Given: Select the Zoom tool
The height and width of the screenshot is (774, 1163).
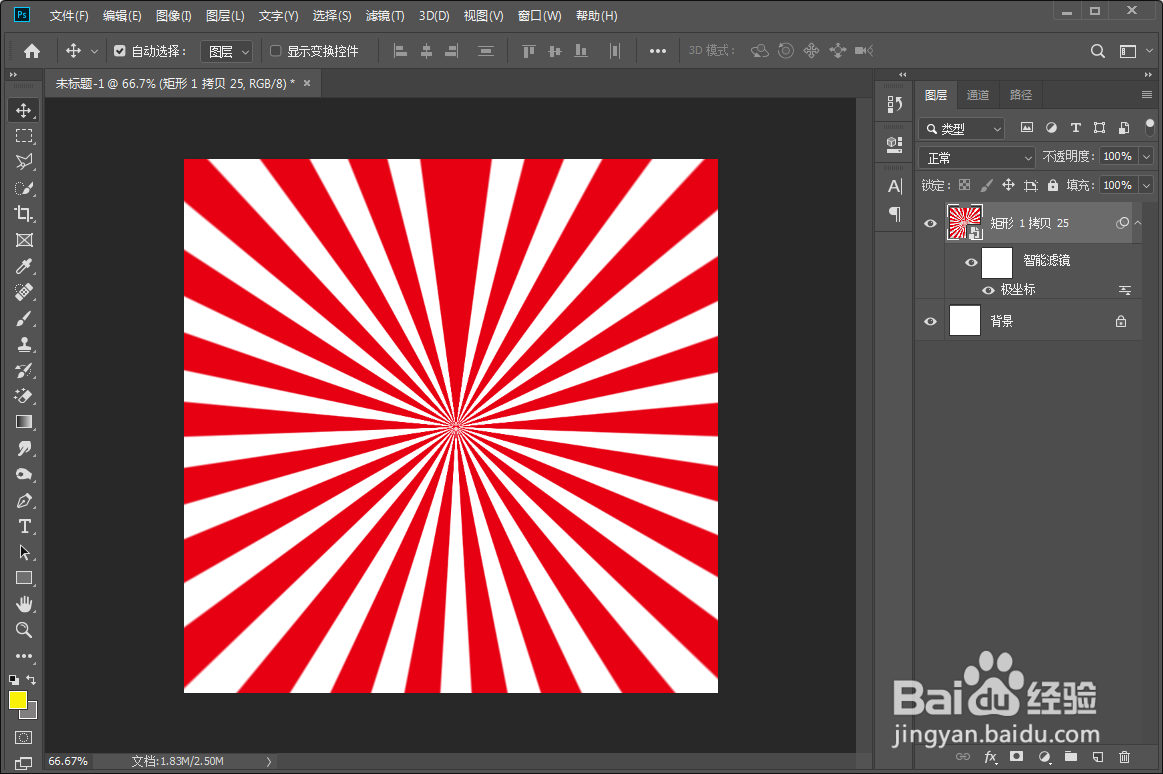Looking at the screenshot, I should pos(24,630).
